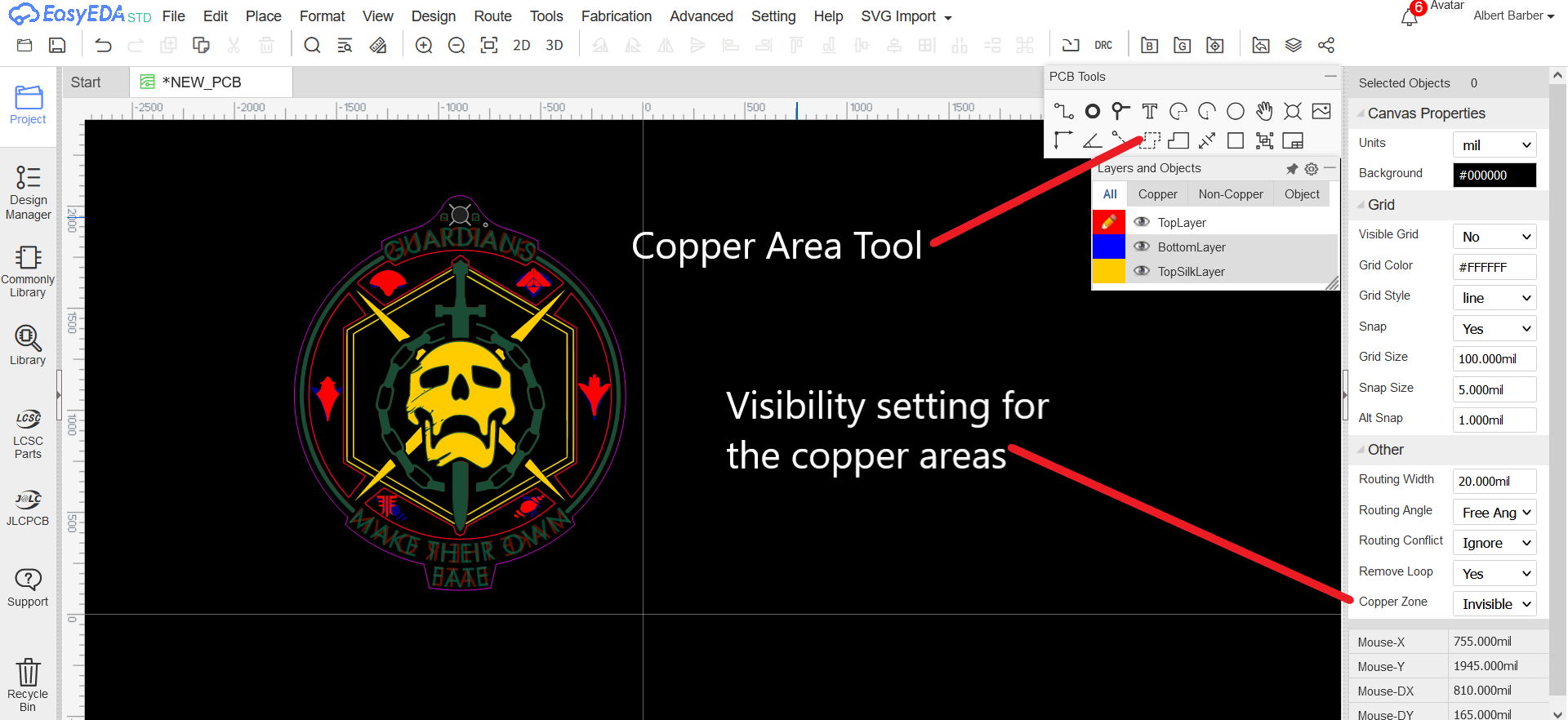
Task: Click the Save icon in toolbar
Action: (57, 45)
